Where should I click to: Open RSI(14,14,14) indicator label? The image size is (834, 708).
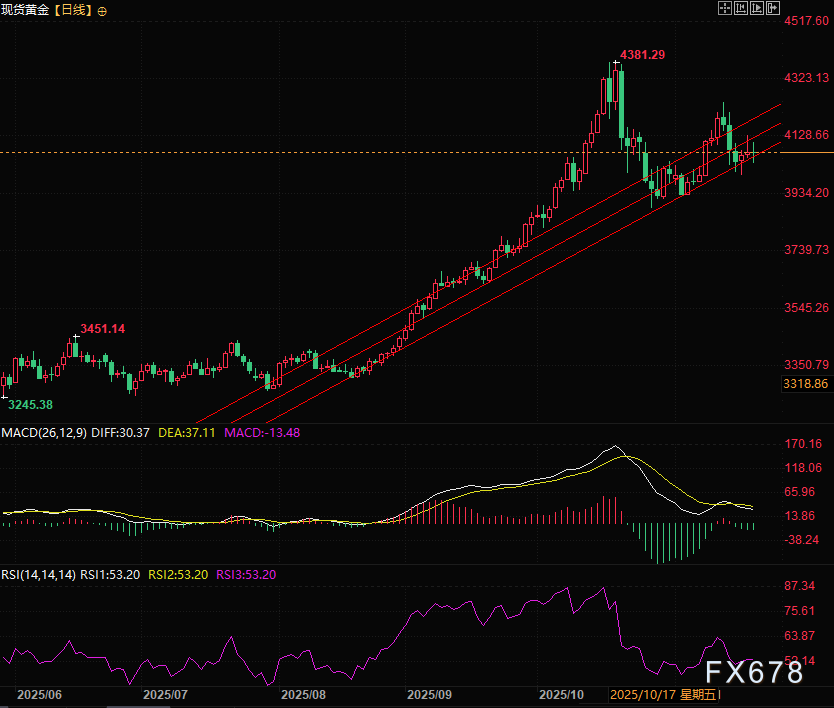pyautogui.click(x=37, y=574)
